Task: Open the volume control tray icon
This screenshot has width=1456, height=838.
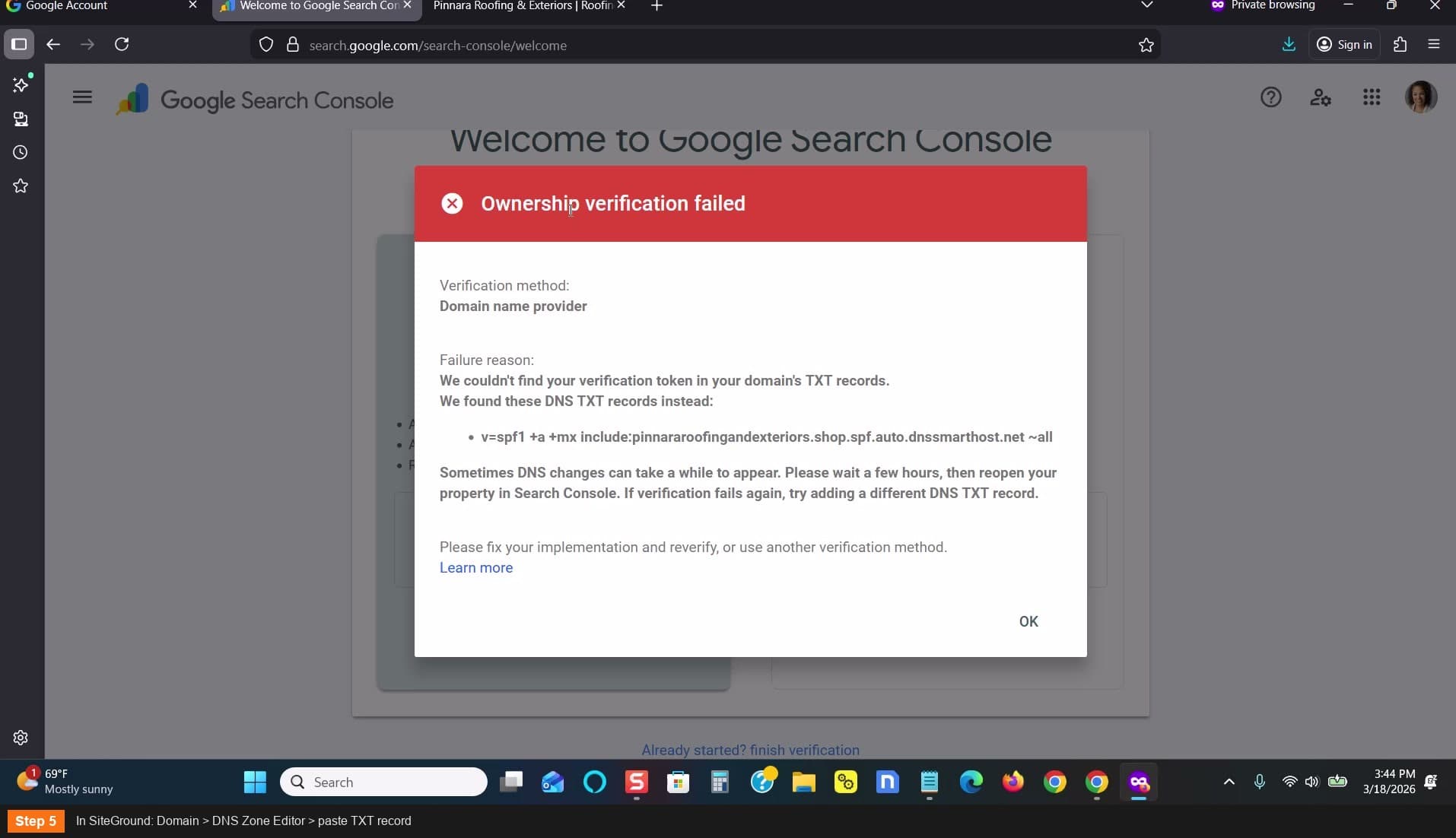Action: (x=1311, y=782)
